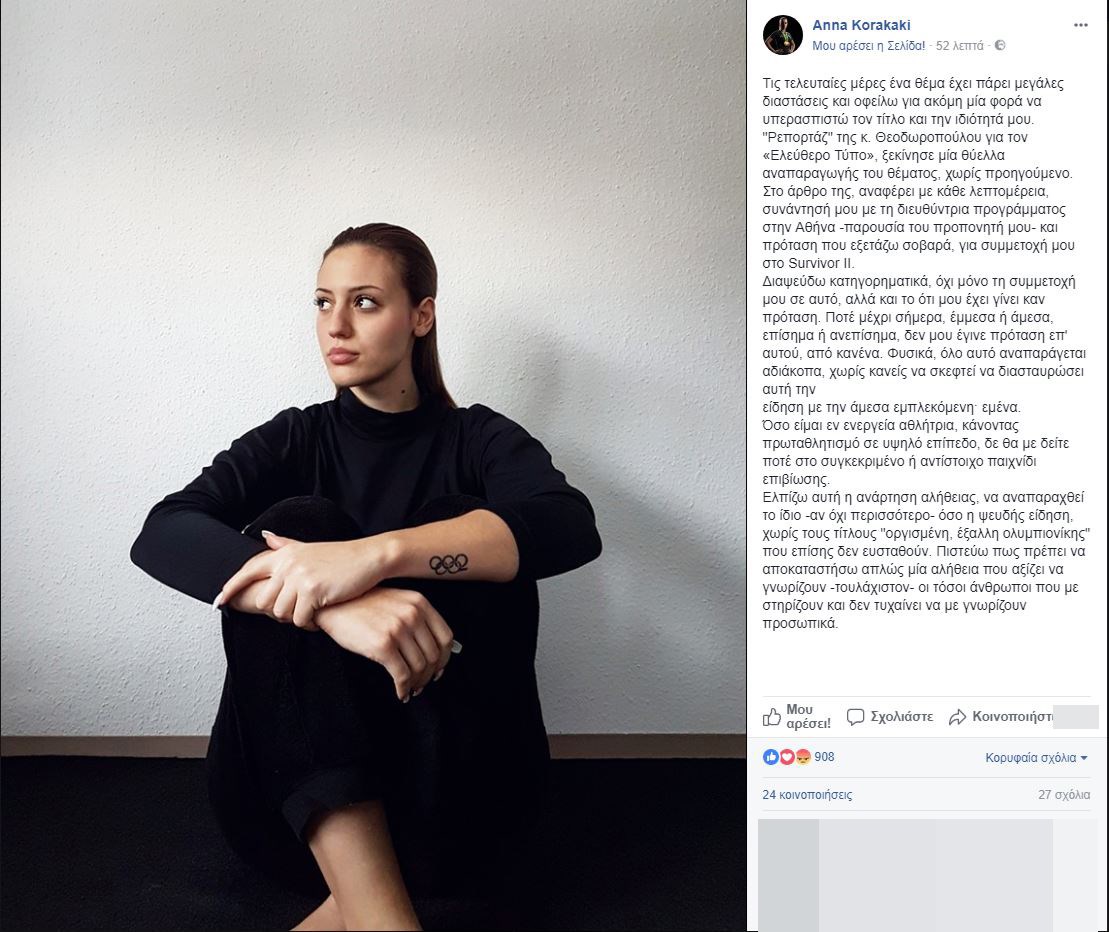Click Anna Korakaki's profile picture
Image resolution: width=1109 pixels, height=932 pixels.
click(x=782, y=35)
